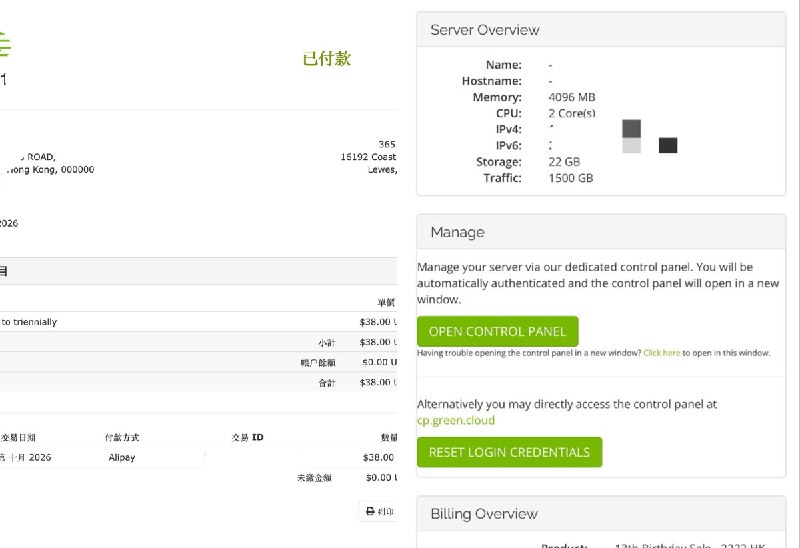Click the IPv4 label in Server Overview
800x548 pixels.
[508, 130]
